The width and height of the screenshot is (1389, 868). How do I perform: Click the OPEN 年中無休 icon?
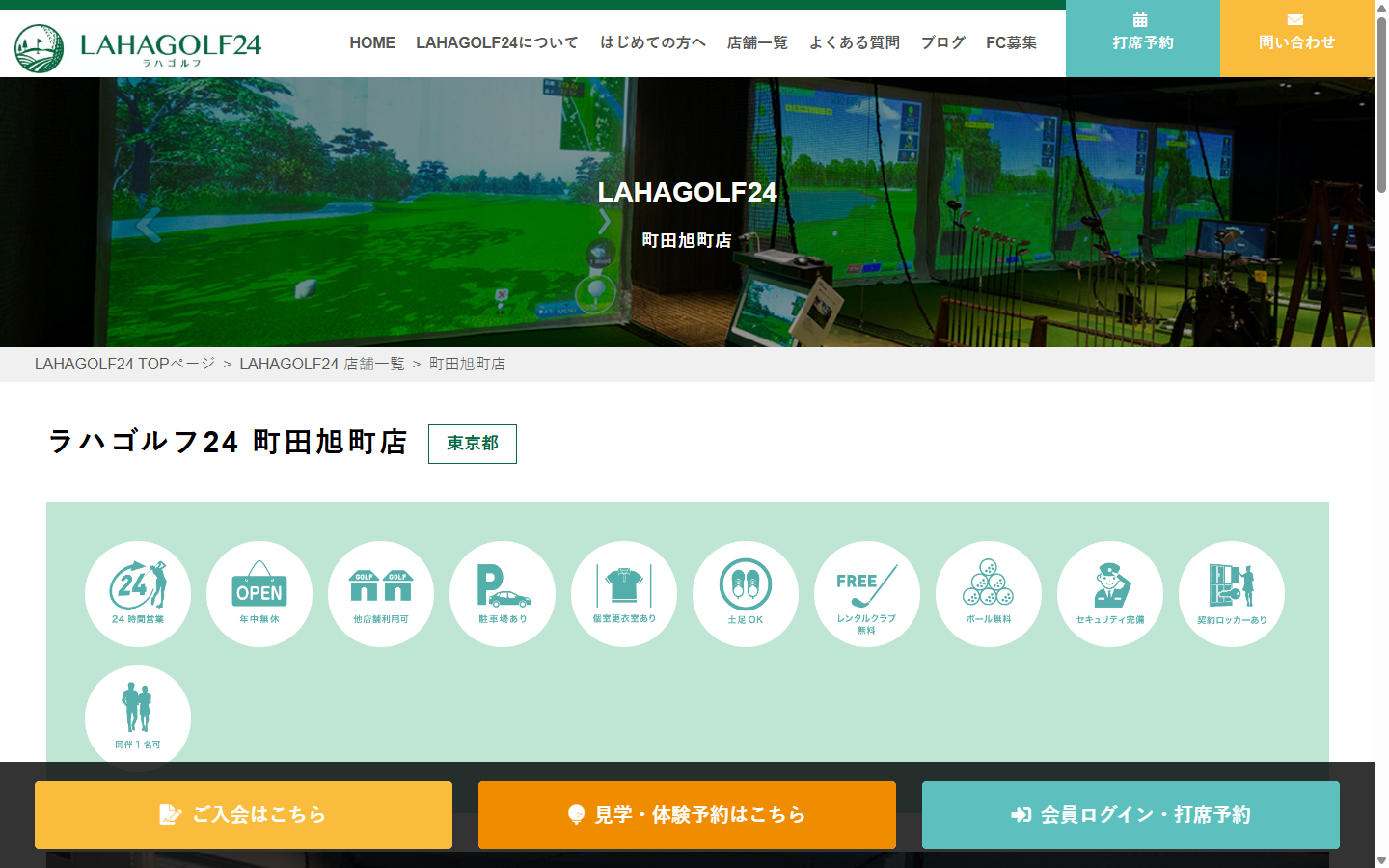259,594
